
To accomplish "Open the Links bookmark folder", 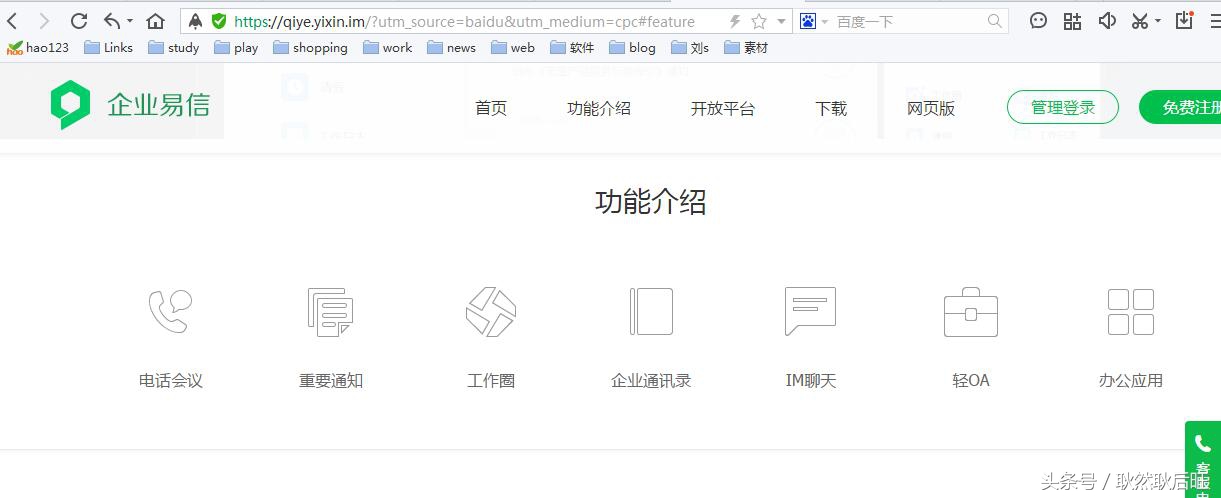I will coord(108,47).
